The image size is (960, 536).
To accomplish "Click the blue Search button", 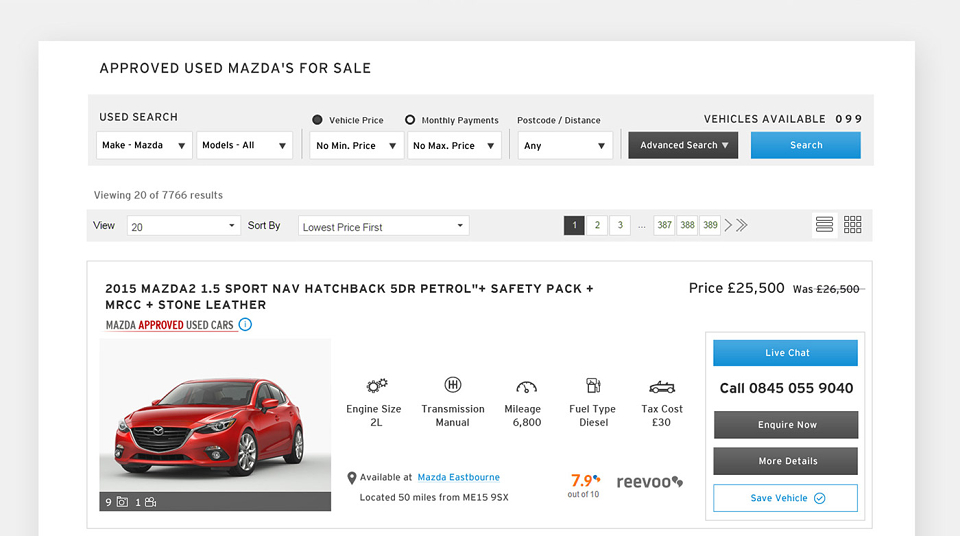I will [806, 145].
